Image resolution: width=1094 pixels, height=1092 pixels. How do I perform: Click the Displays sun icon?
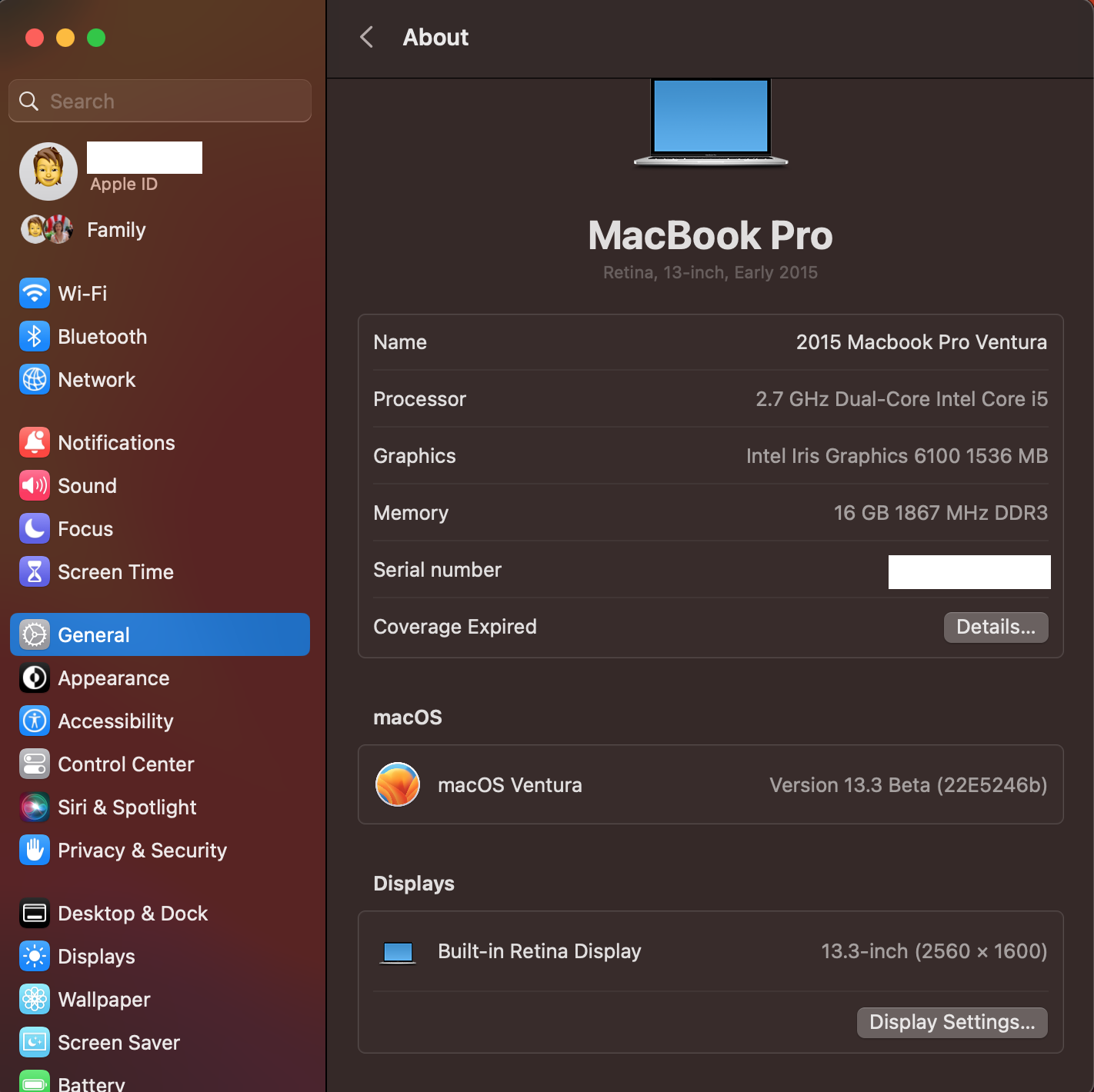pos(35,957)
